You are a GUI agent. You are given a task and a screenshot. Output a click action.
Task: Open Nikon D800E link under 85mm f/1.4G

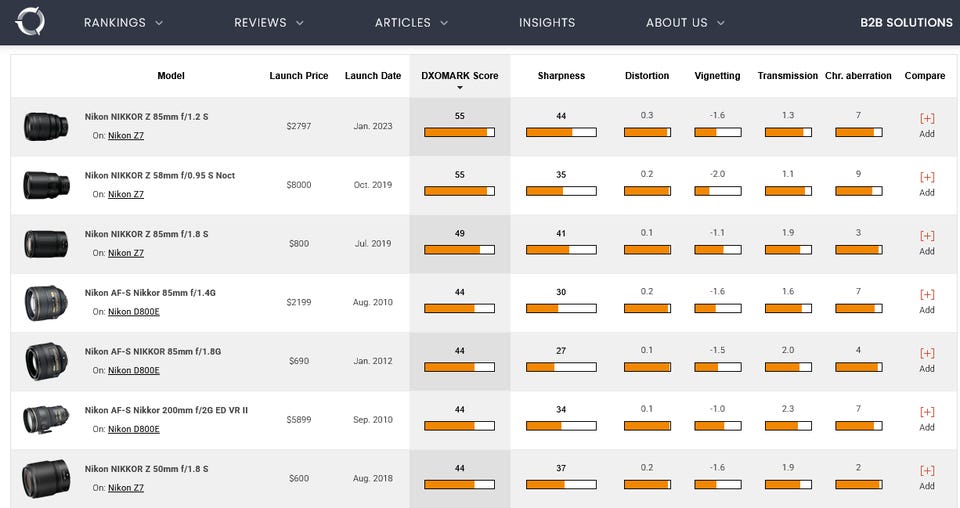(133, 312)
